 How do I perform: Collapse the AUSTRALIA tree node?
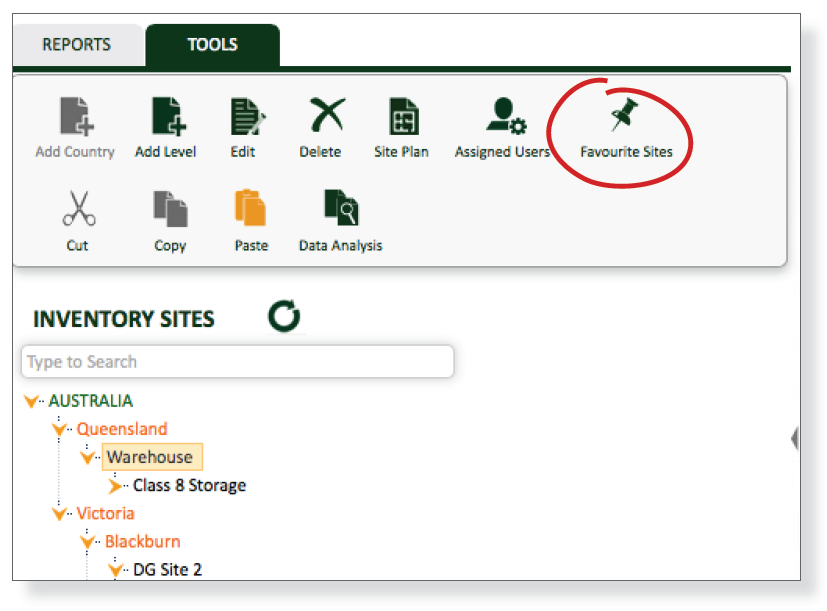click(x=32, y=402)
